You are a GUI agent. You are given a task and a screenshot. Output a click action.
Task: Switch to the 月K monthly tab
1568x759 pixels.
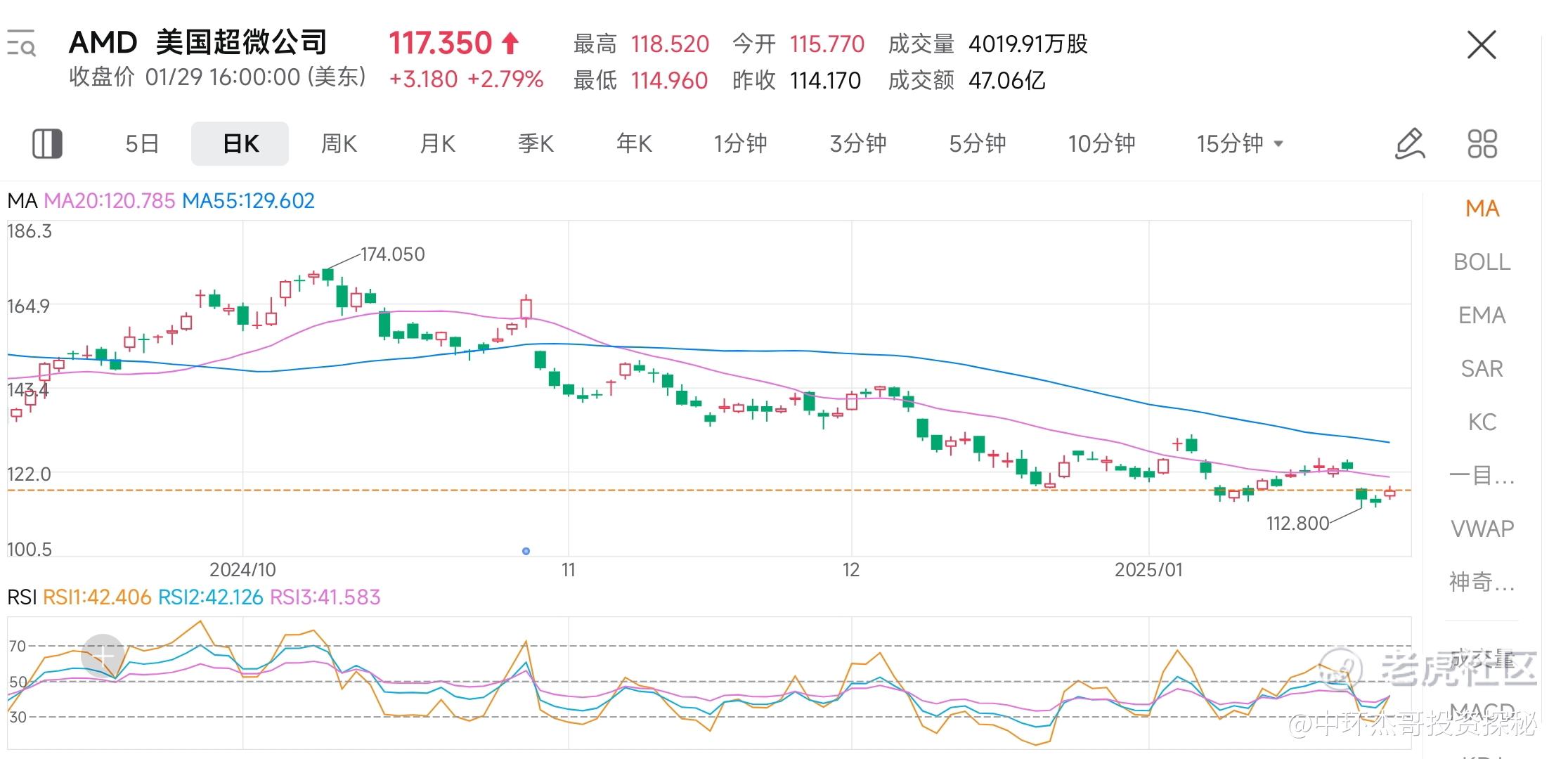pyautogui.click(x=437, y=143)
